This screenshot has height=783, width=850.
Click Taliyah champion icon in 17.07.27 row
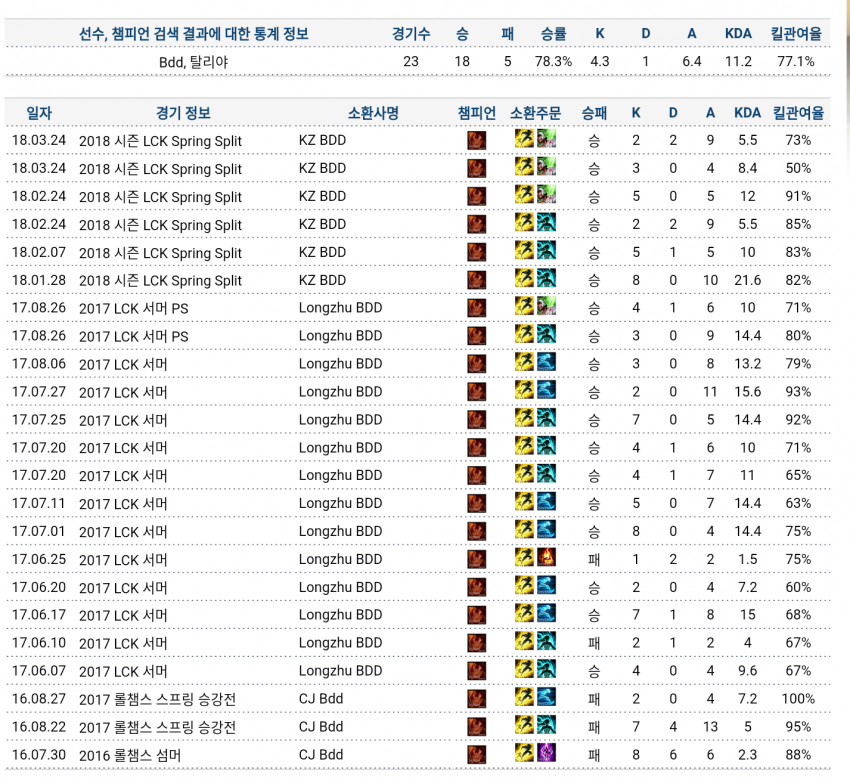pyautogui.click(x=476, y=392)
